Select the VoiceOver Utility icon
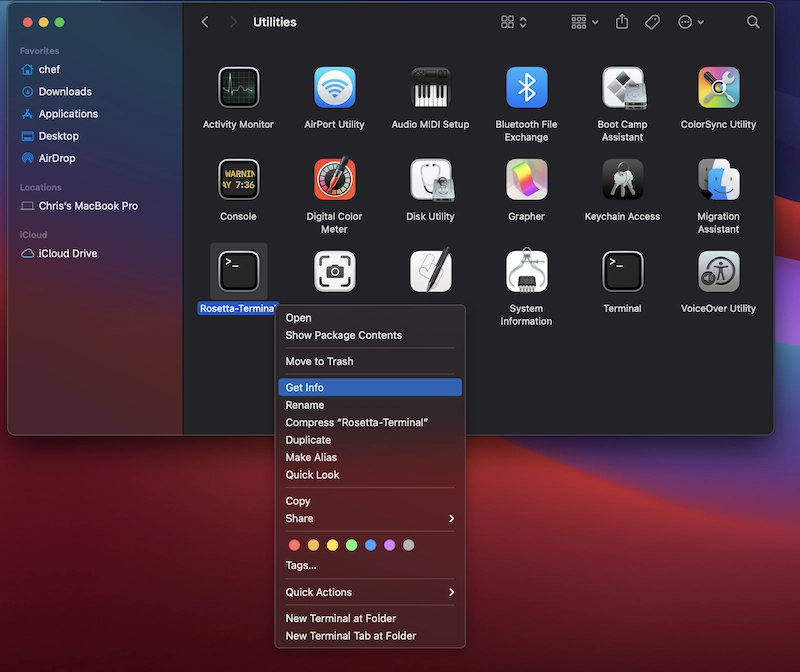Image resolution: width=800 pixels, height=672 pixels. point(718,271)
